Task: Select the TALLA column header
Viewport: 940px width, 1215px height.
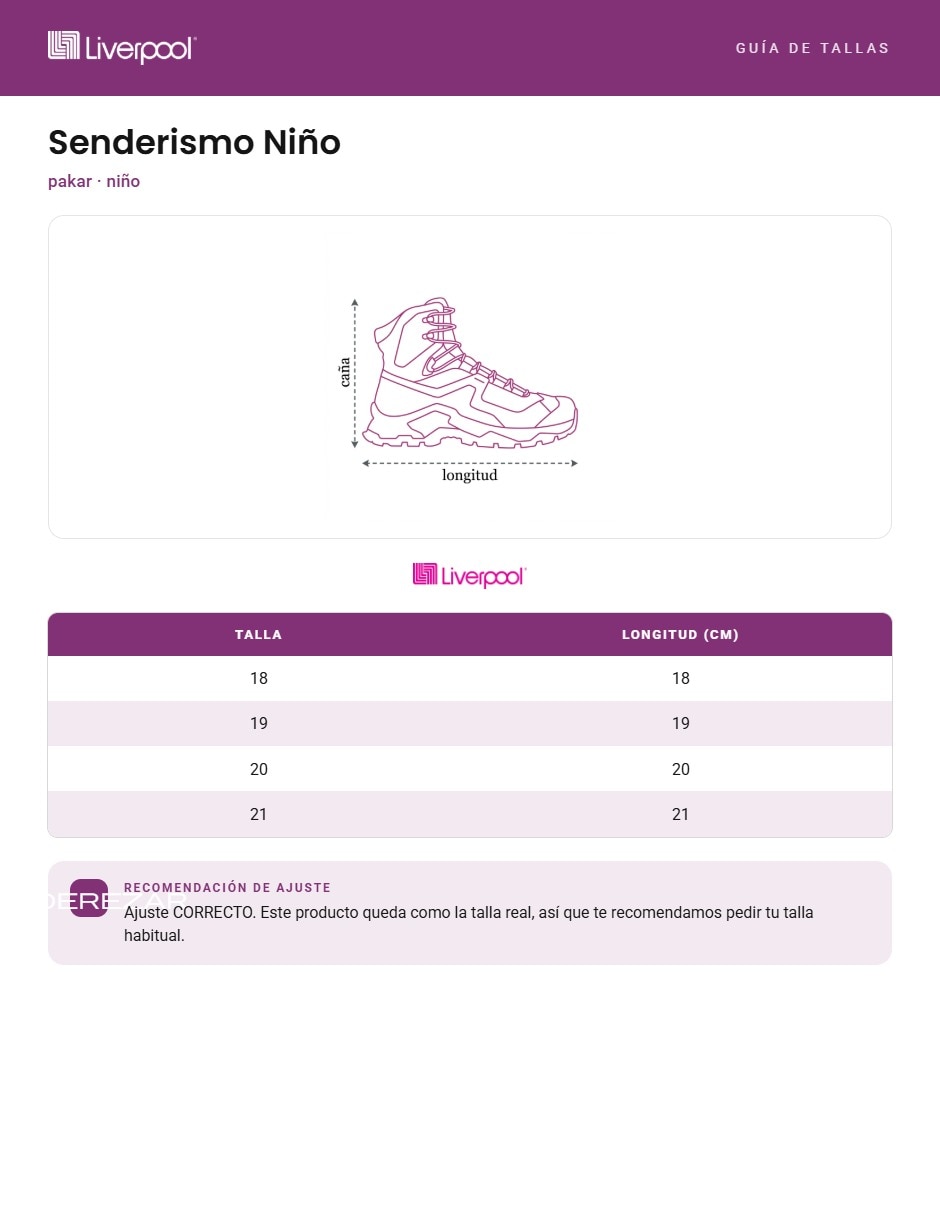Action: tap(259, 635)
